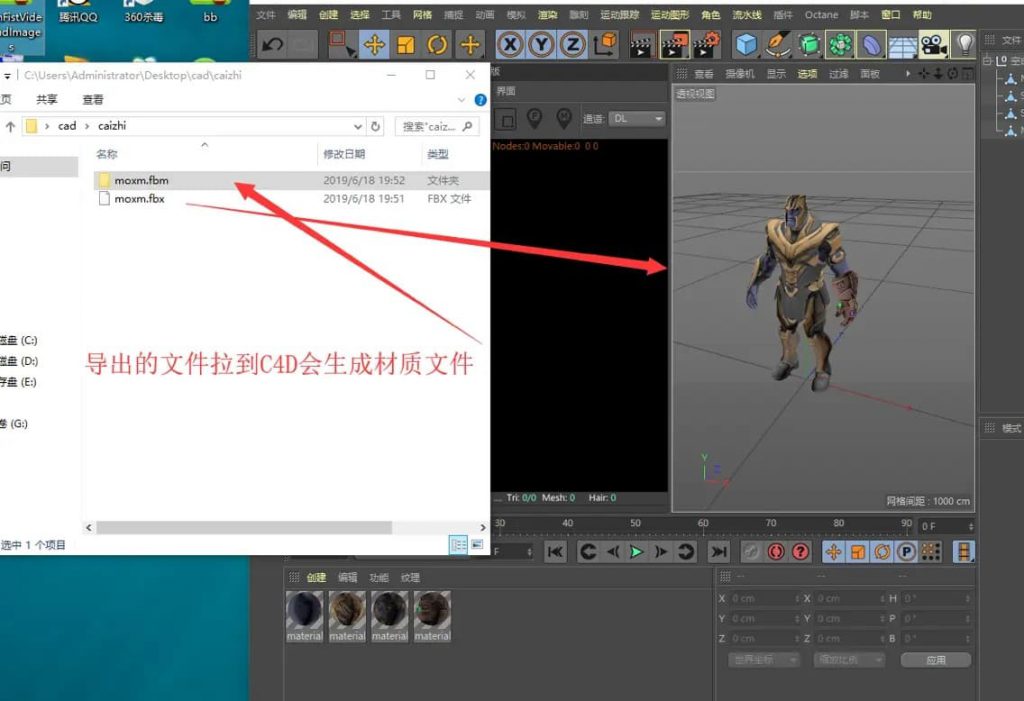Toggle the coordinate system cube icon

605,44
